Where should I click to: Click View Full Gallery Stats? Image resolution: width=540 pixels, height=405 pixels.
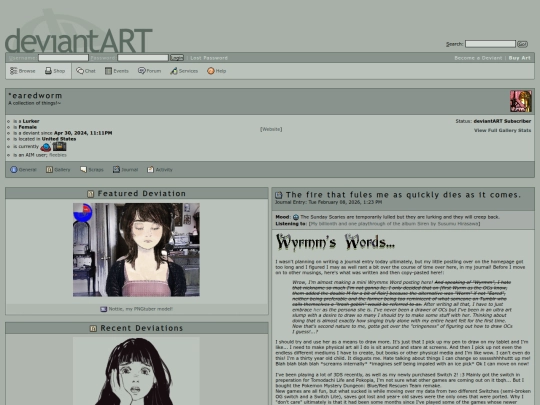click(502, 131)
